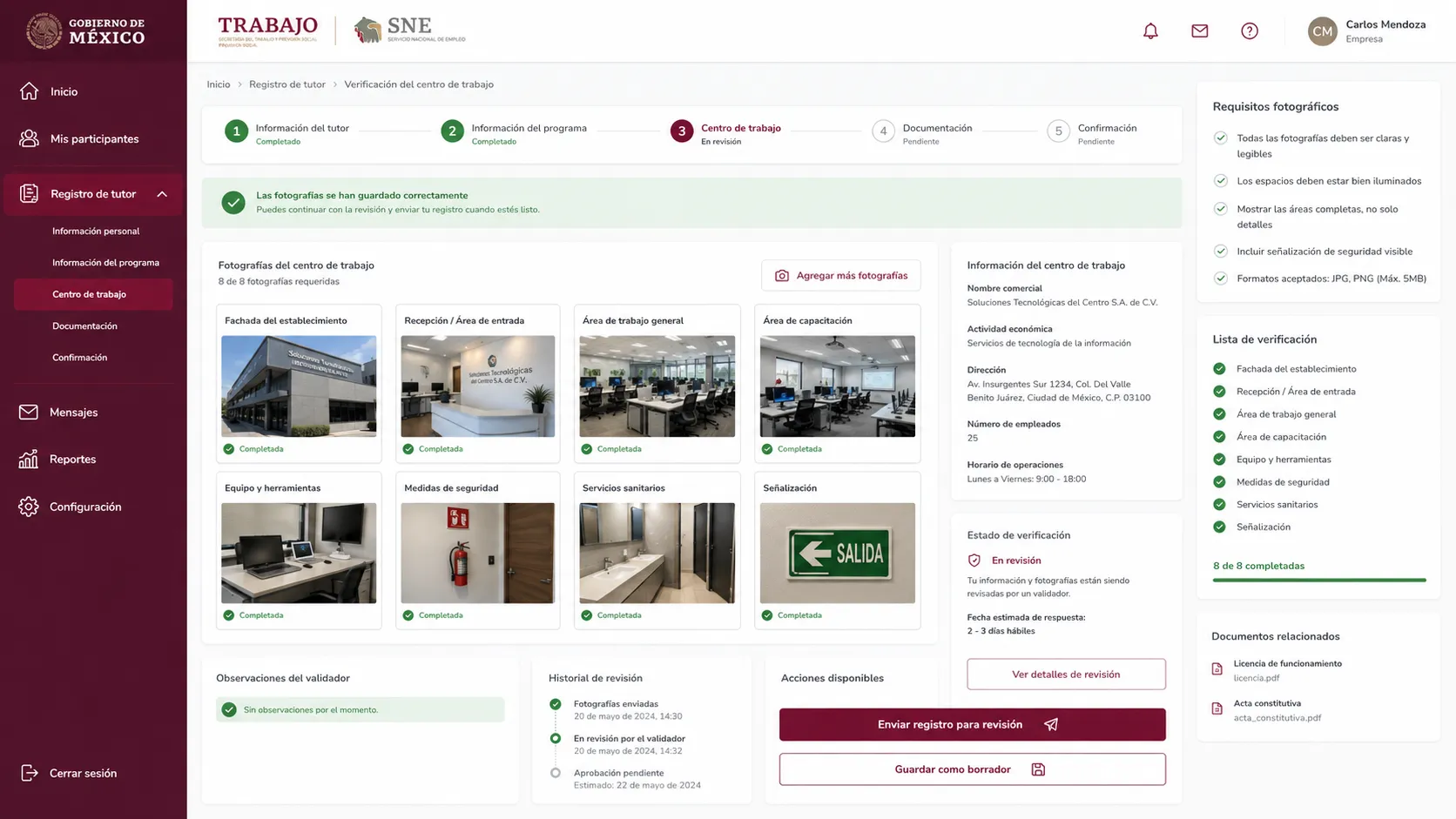Open the Fachada del establecimiento photo
Image resolution: width=1456 pixels, height=819 pixels.
click(299, 386)
